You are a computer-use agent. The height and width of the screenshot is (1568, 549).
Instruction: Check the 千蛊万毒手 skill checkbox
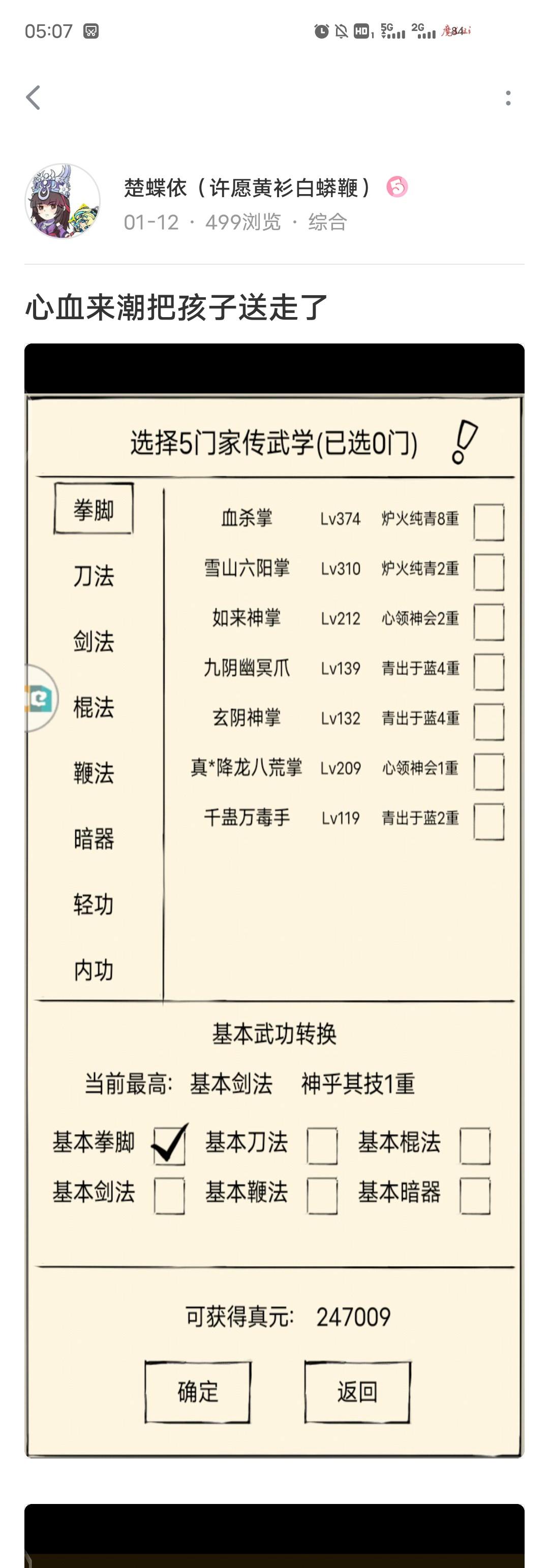click(x=489, y=821)
